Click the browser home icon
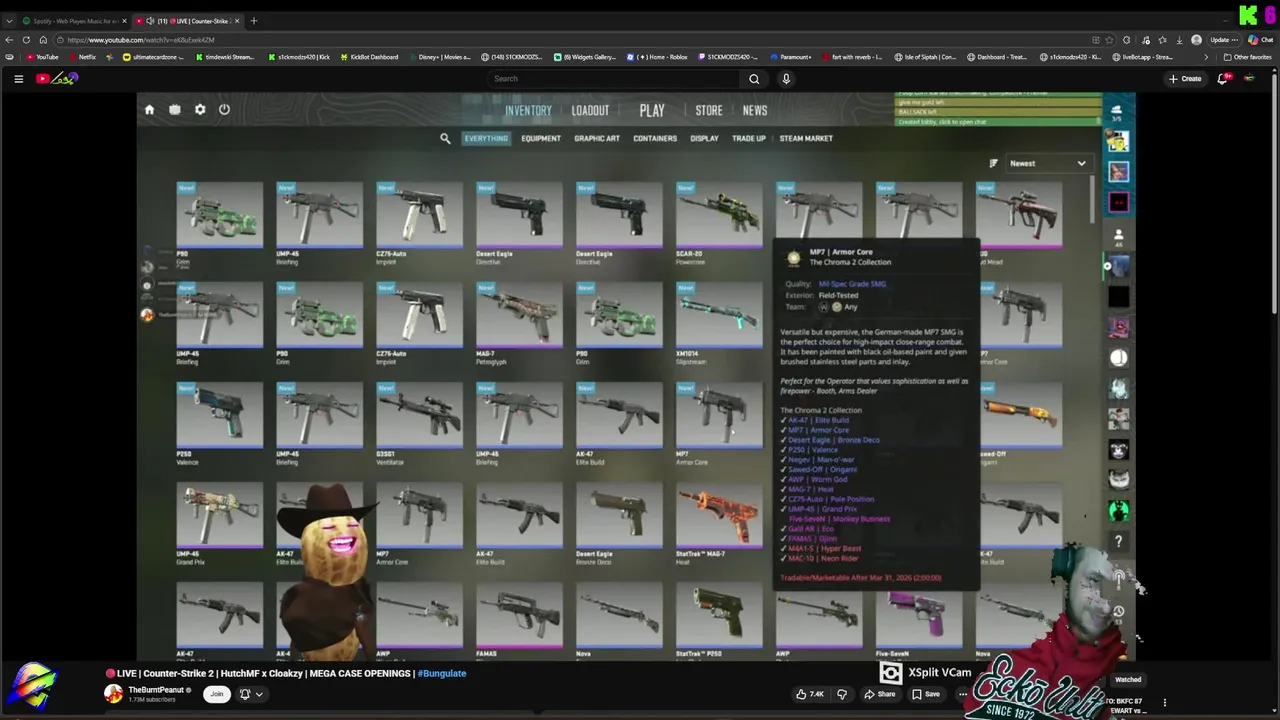Viewport: 1280px width, 720px height. pos(43,40)
